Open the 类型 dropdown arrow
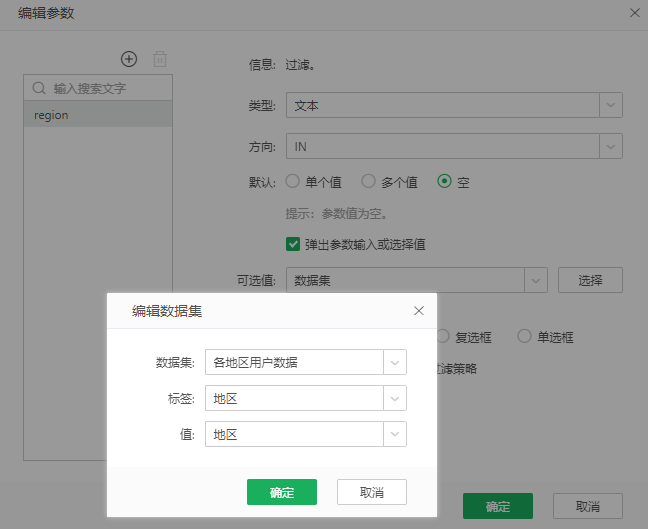The image size is (648, 529). pos(611,105)
